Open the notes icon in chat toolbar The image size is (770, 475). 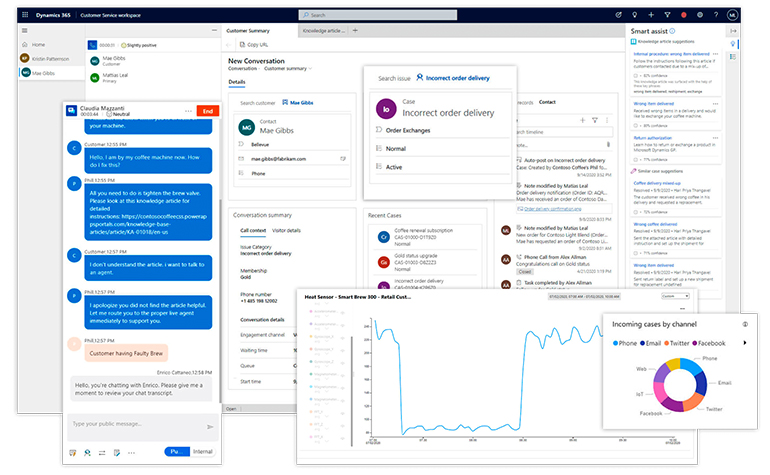[117, 453]
